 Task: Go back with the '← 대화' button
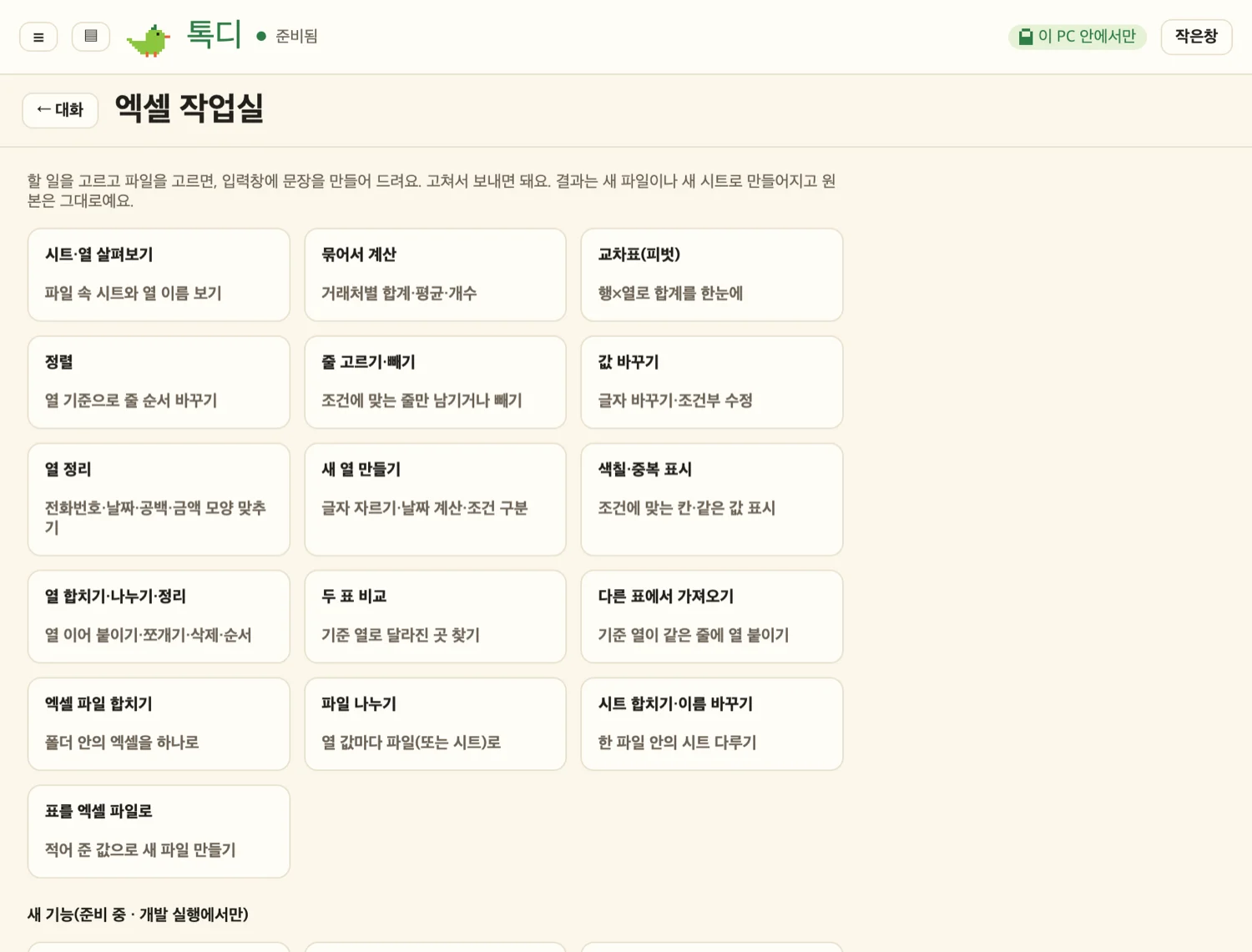click(60, 110)
